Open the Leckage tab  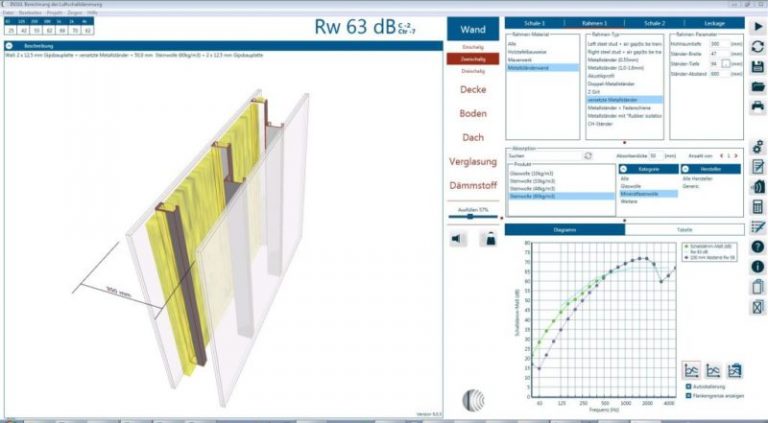pyautogui.click(x=713, y=21)
